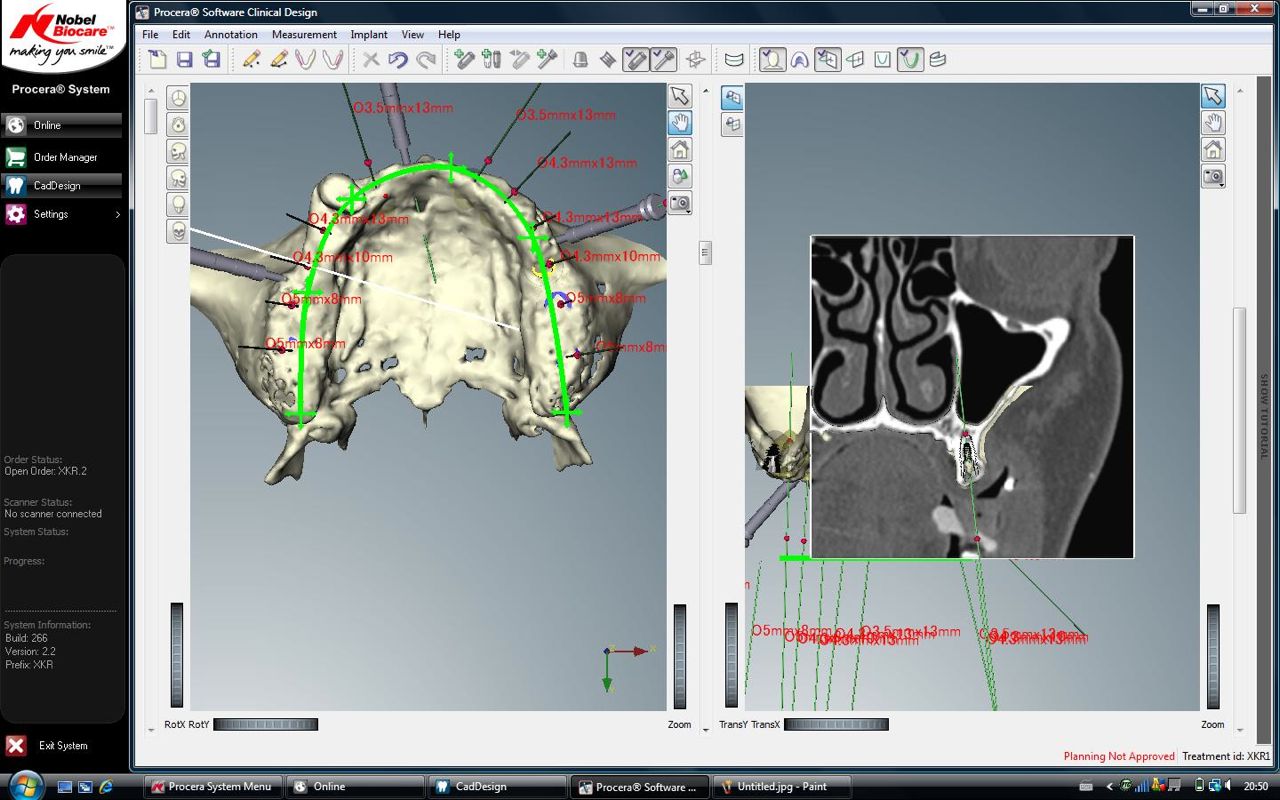The width and height of the screenshot is (1280, 800).
Task: Toggle the stacked layers button
Action: [937, 60]
